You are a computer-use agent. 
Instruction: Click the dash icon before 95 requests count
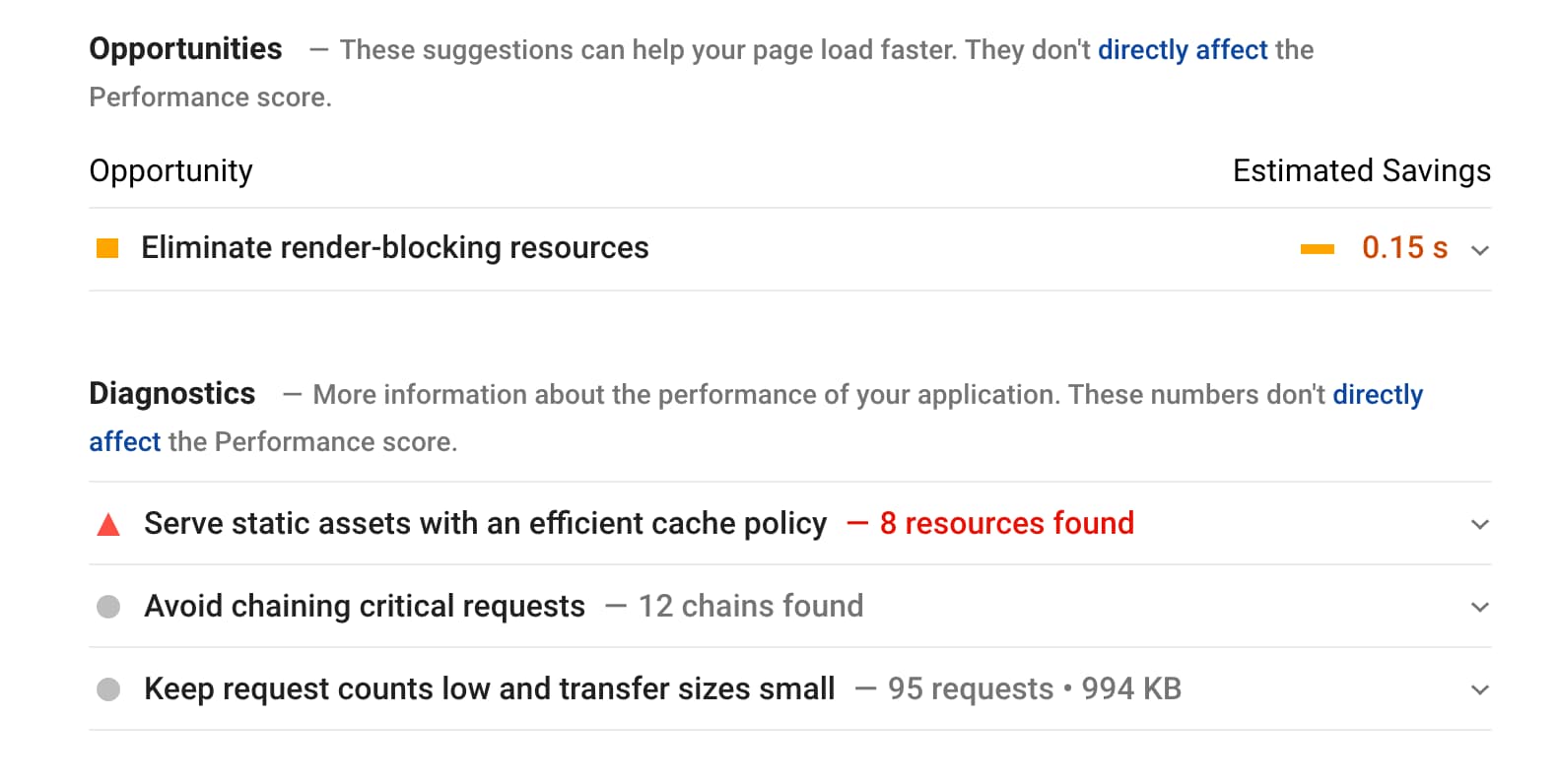coord(864,688)
